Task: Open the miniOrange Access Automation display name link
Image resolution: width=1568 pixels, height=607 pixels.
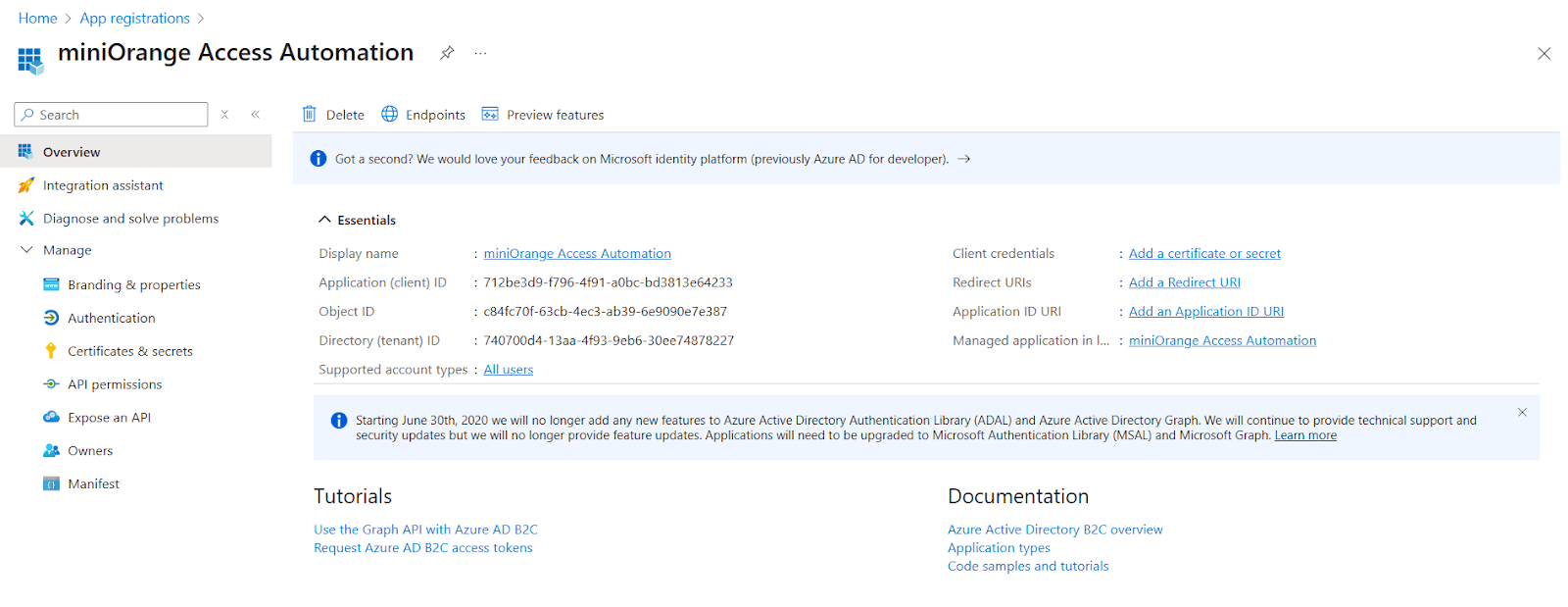Action: [x=577, y=253]
